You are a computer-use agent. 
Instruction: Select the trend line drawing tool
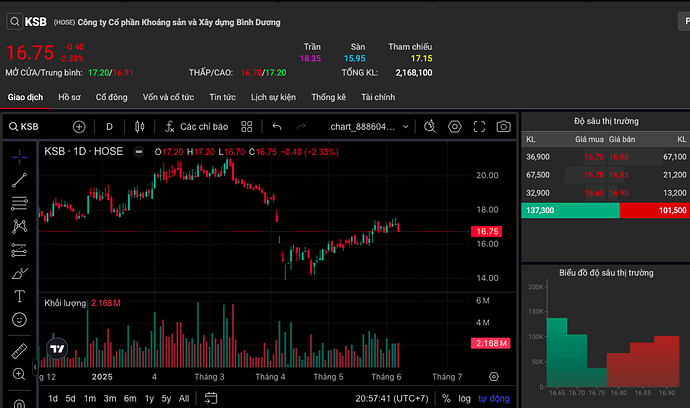coord(19,180)
